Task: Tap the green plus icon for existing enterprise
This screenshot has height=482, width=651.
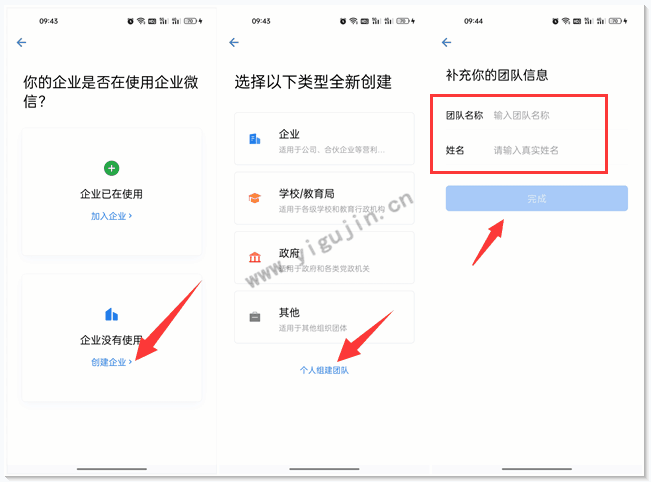Action: tap(111, 168)
